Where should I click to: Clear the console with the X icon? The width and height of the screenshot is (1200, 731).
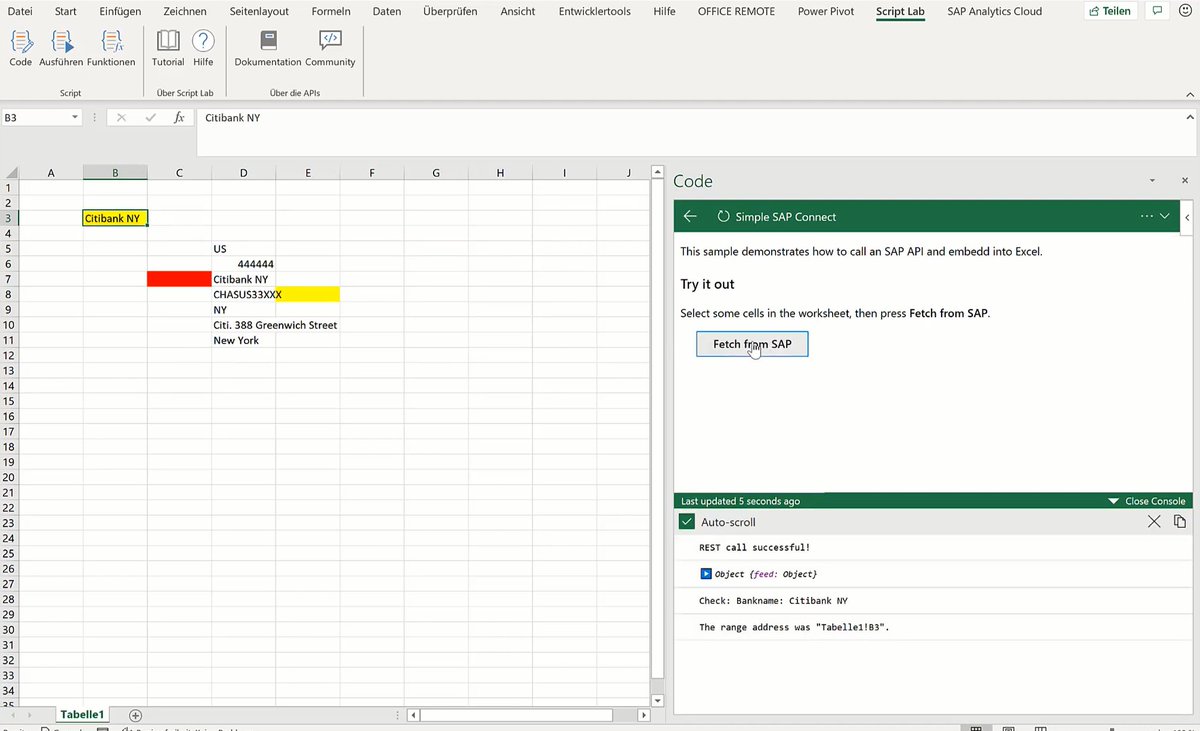pyautogui.click(x=1154, y=522)
